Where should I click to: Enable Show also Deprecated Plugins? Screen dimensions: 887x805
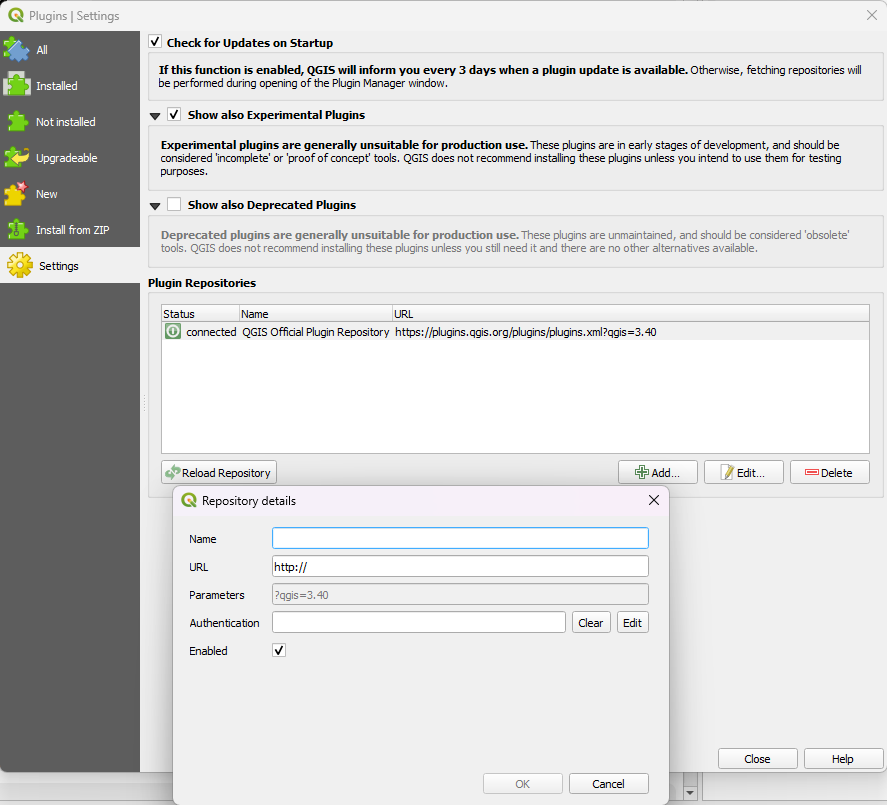pyautogui.click(x=174, y=204)
